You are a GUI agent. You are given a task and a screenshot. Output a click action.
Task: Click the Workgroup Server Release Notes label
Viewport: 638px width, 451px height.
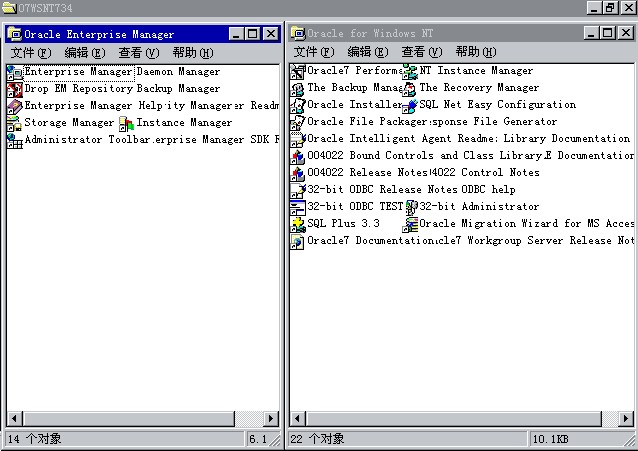tap(535, 241)
